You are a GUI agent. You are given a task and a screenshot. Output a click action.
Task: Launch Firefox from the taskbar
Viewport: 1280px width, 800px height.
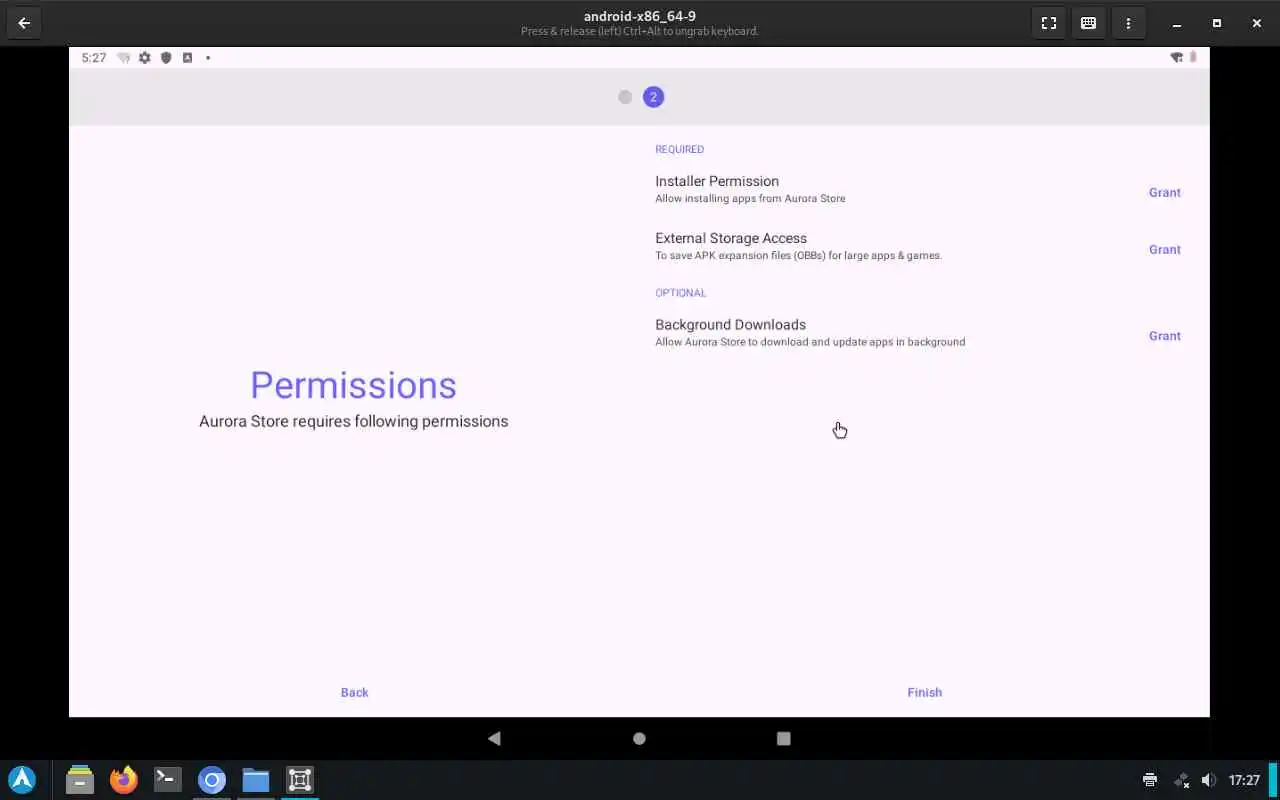click(x=124, y=780)
